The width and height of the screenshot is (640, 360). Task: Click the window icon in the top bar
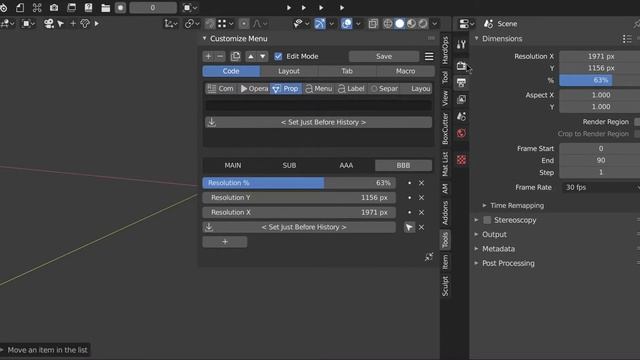coord(71,7)
